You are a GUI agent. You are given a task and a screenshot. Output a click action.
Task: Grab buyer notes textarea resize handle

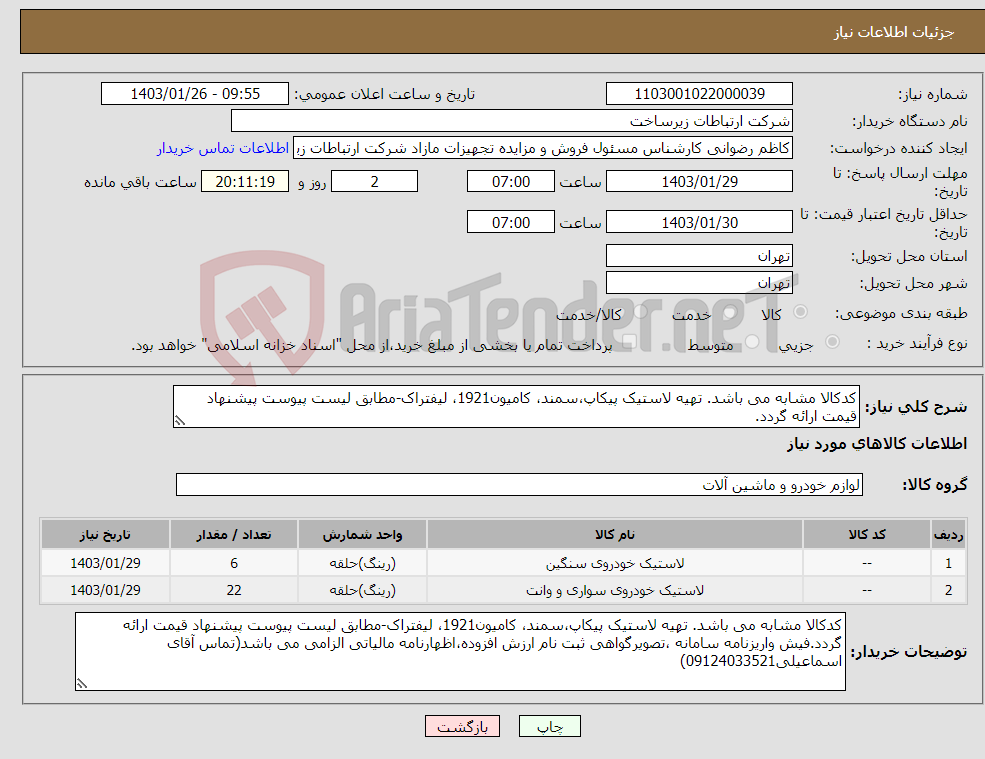[x=82, y=684]
